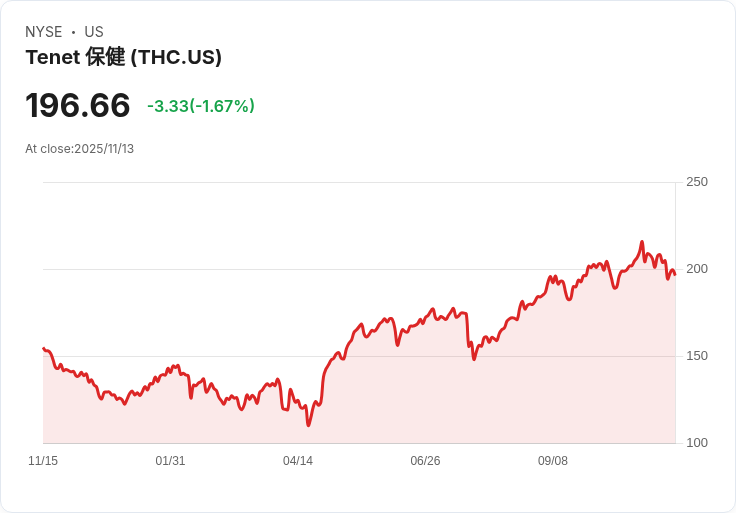The image size is (736, 513).
Task: Click the 06/26 date axis label
Action: click(x=425, y=461)
